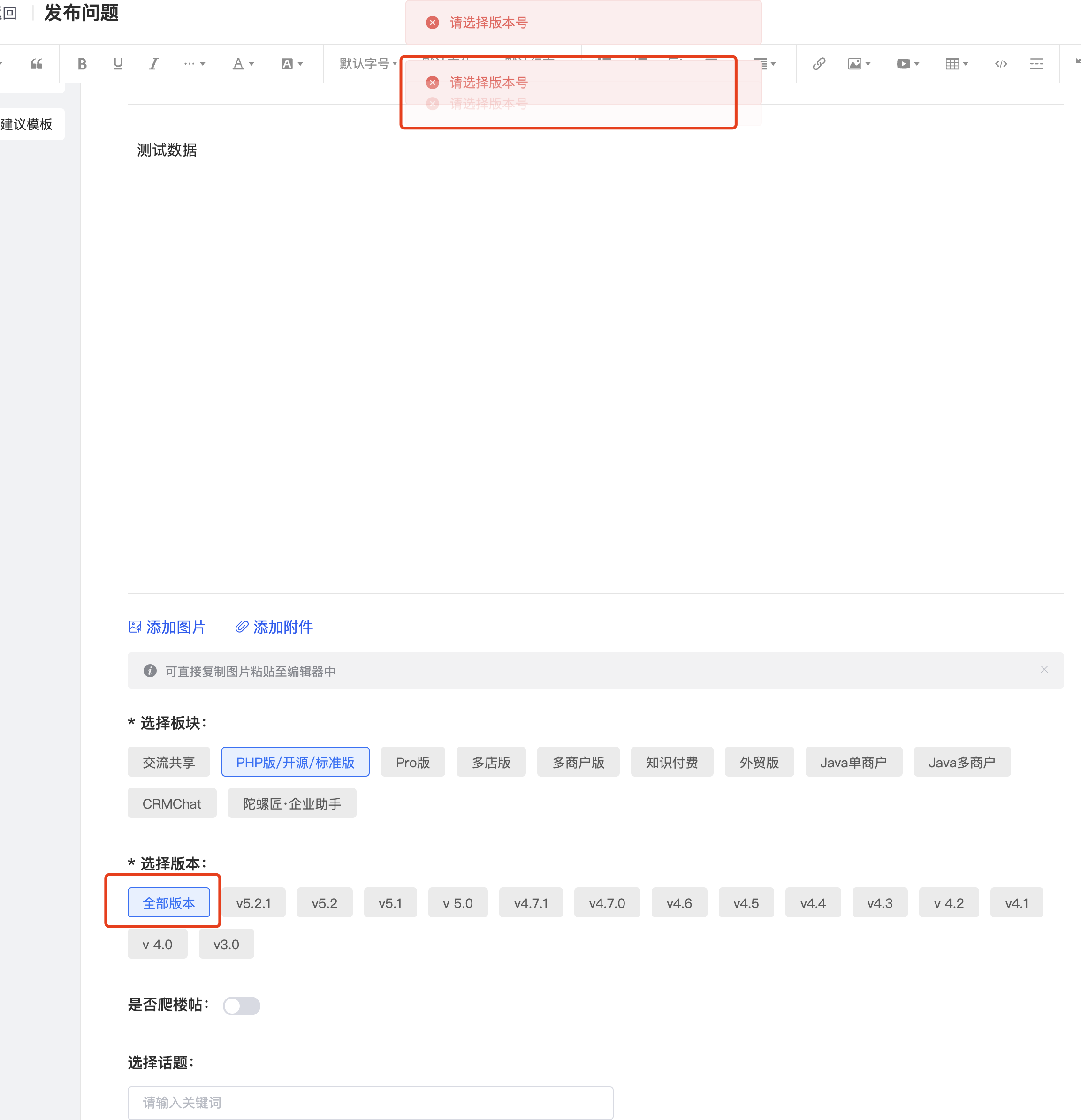1081x1120 pixels.
Task: Open the background highlight color picker
Action: 291,64
